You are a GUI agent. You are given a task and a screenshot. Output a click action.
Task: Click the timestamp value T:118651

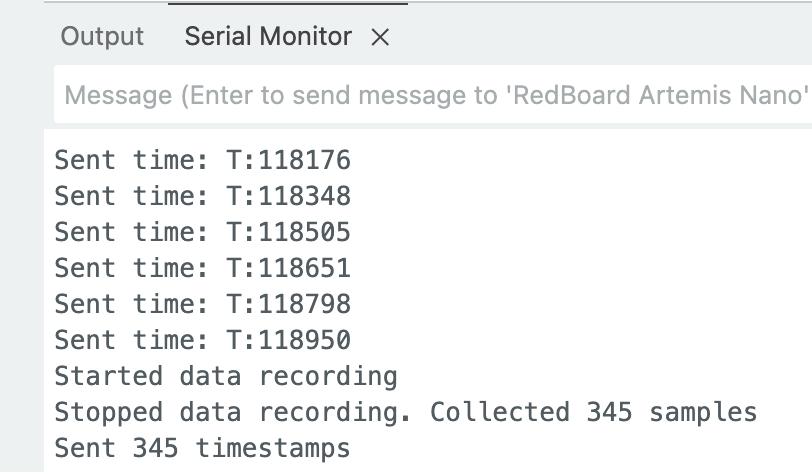(x=289, y=268)
